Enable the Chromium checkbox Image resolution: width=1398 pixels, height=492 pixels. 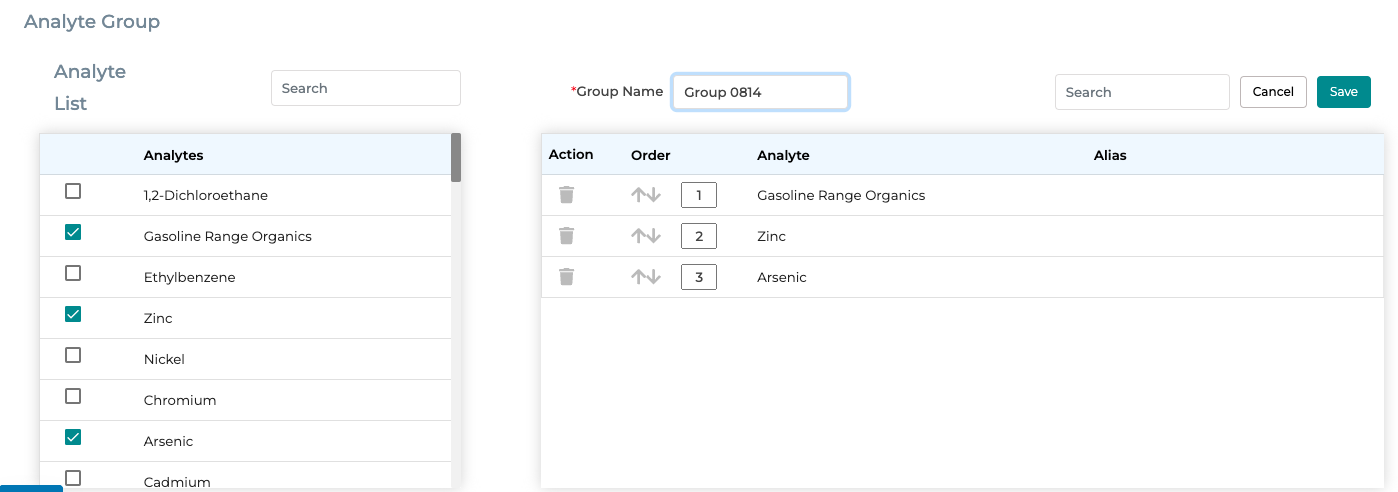tap(73, 396)
